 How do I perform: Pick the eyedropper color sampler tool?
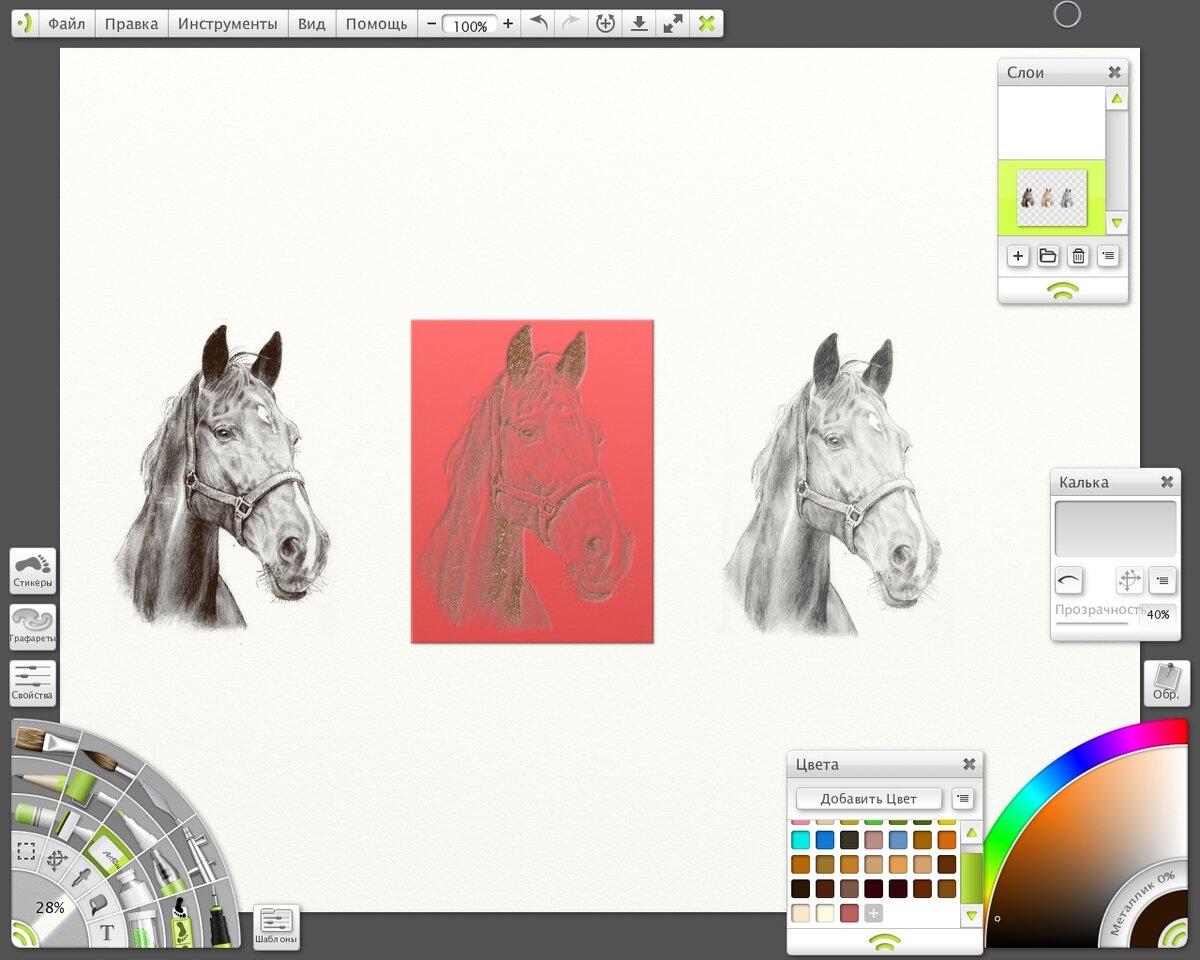tap(81, 877)
